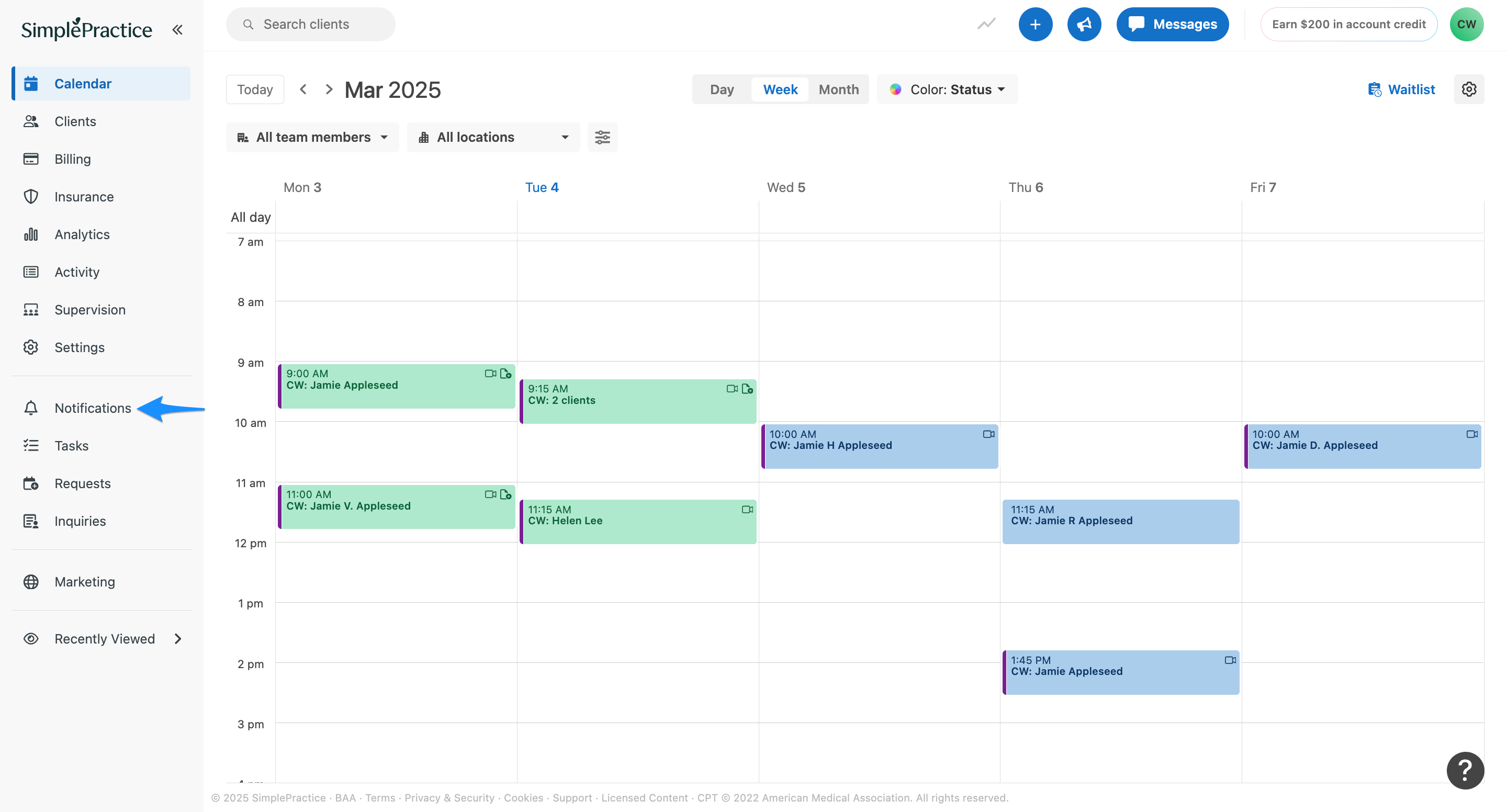1507x812 pixels.
Task: Open 1:45 PM Jamie Appleseed appointment
Action: (1121, 673)
